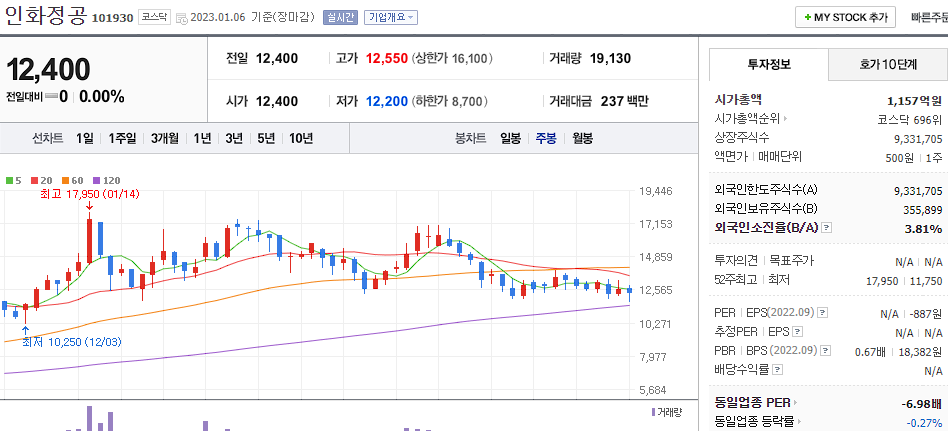This screenshot has width=948, height=431.
Task: Click green 5-day moving average legend
Action: 14,180
